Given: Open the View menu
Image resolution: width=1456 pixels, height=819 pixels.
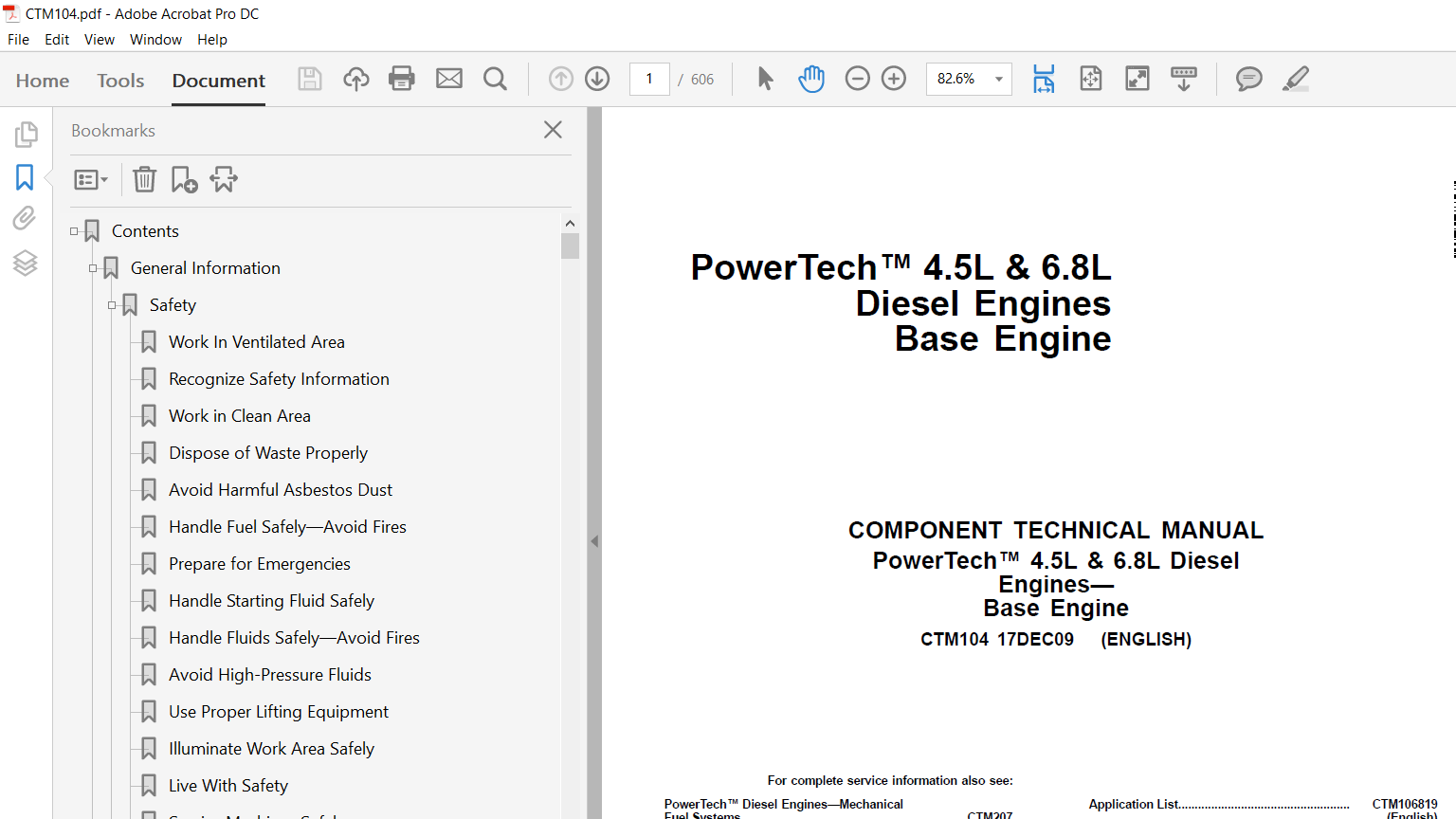Looking at the screenshot, I should (x=100, y=40).
